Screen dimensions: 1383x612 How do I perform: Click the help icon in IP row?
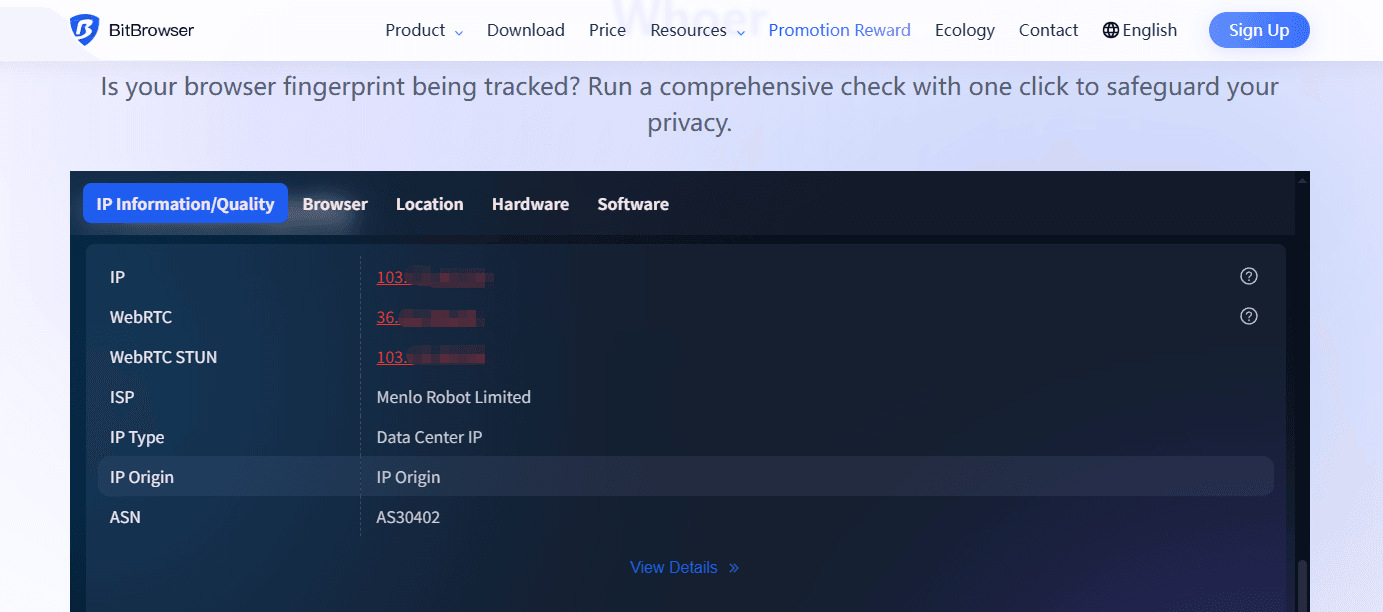pyautogui.click(x=1248, y=277)
